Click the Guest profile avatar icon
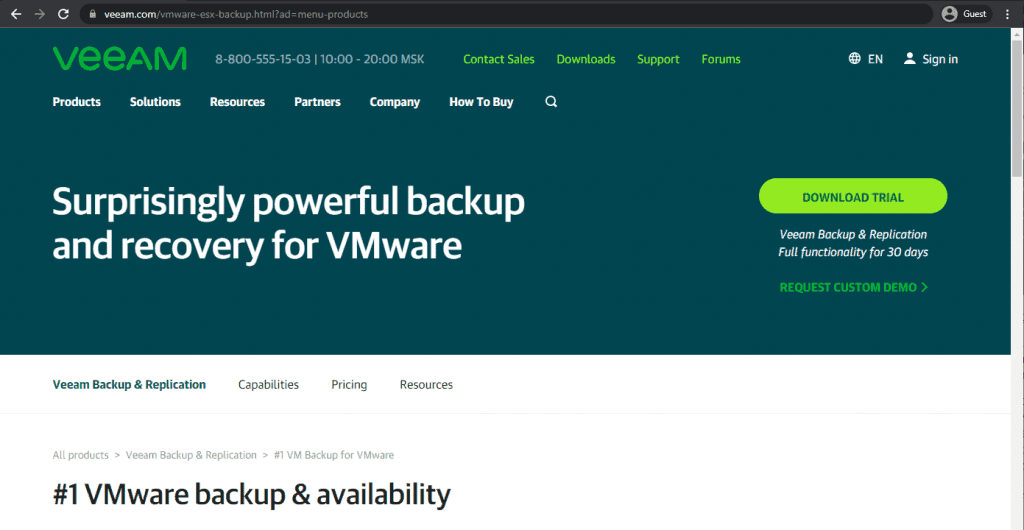This screenshot has height=530, width=1024. pyautogui.click(x=949, y=14)
